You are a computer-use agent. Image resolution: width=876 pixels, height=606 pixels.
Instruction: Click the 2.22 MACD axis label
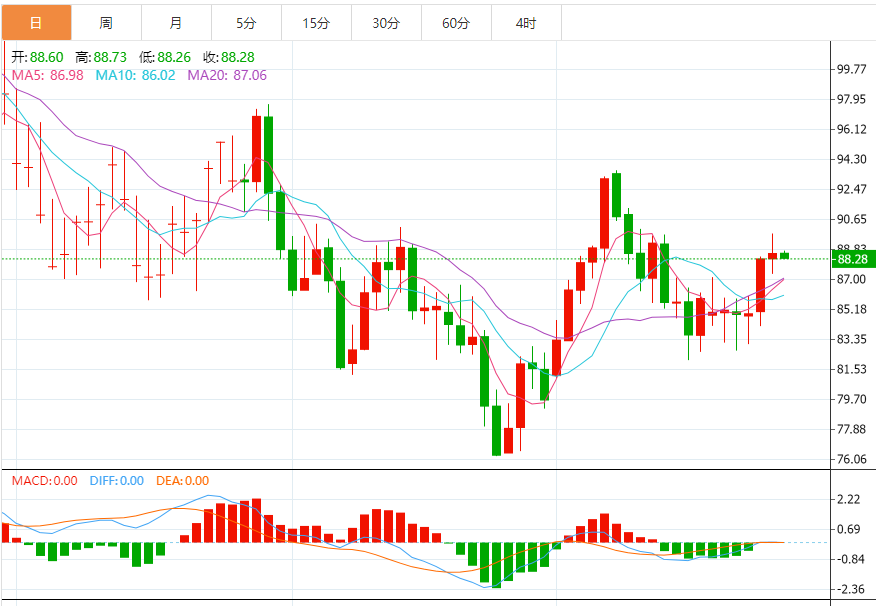coord(849,499)
